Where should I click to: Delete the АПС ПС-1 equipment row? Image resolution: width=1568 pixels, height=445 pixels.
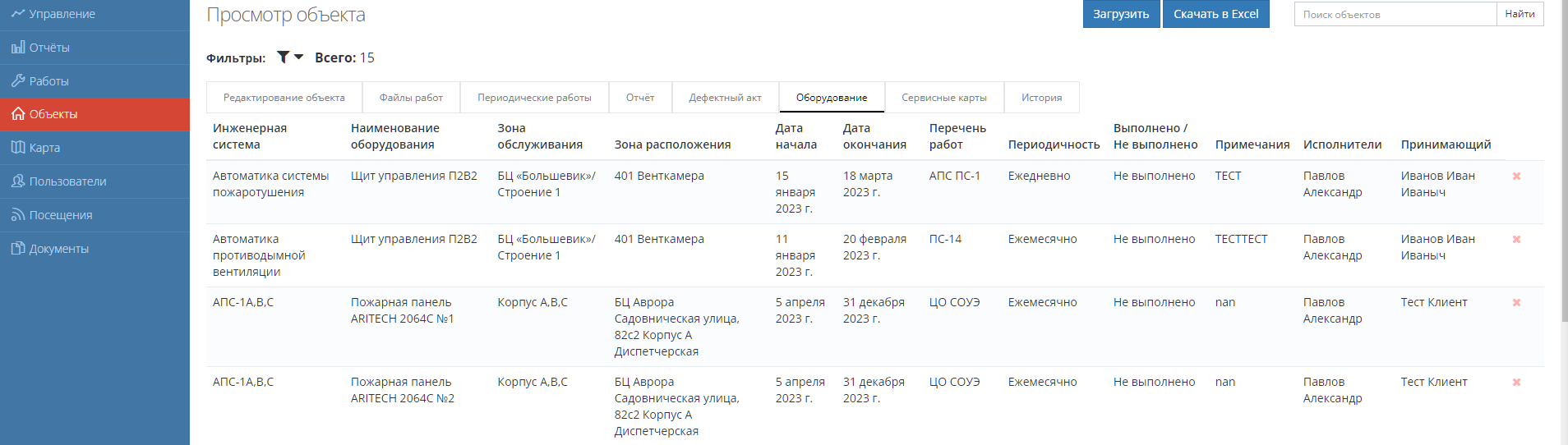coord(1516,177)
